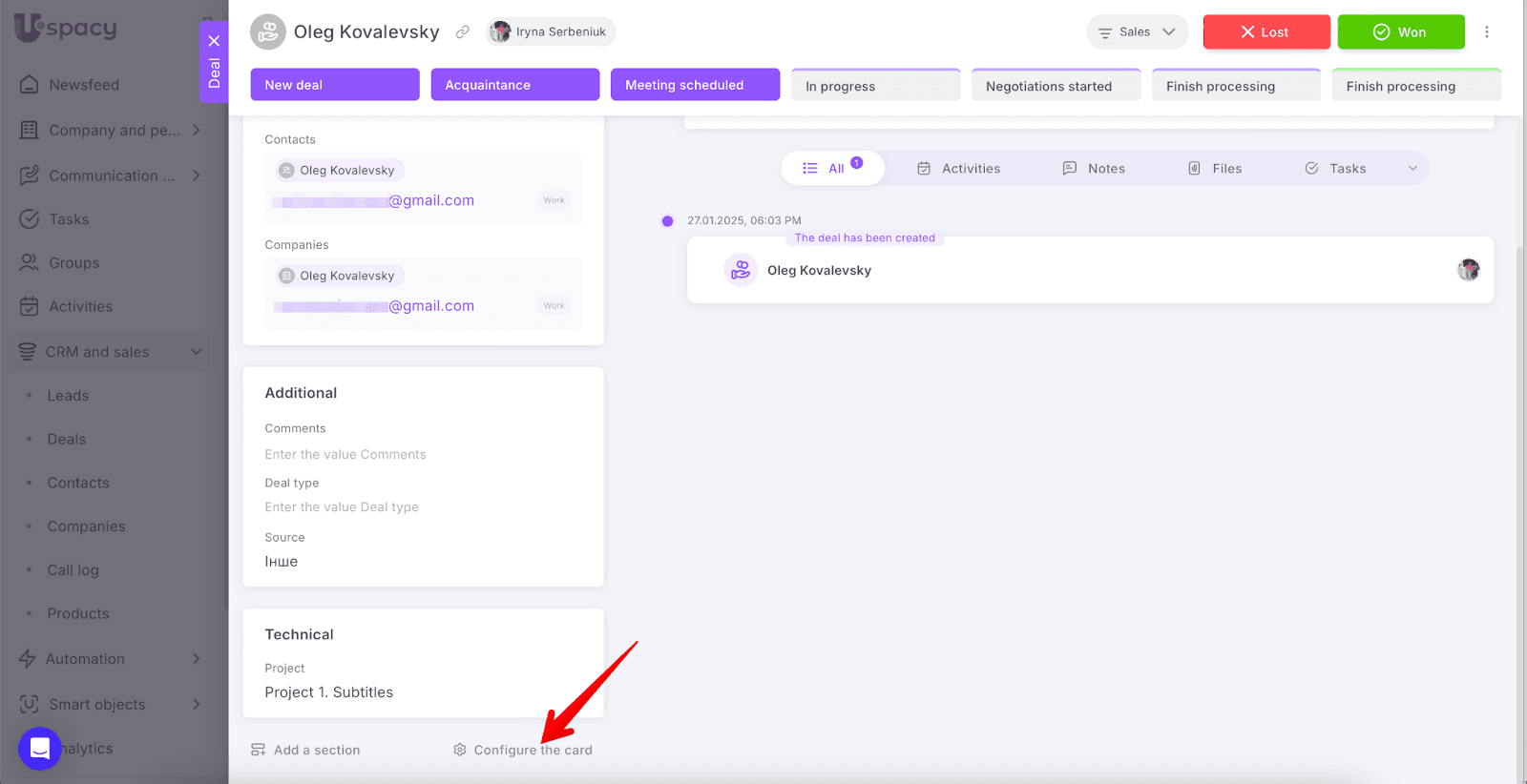Expand the timeline filter tabs chevron
This screenshot has height=784, width=1527.
pyautogui.click(x=1412, y=168)
